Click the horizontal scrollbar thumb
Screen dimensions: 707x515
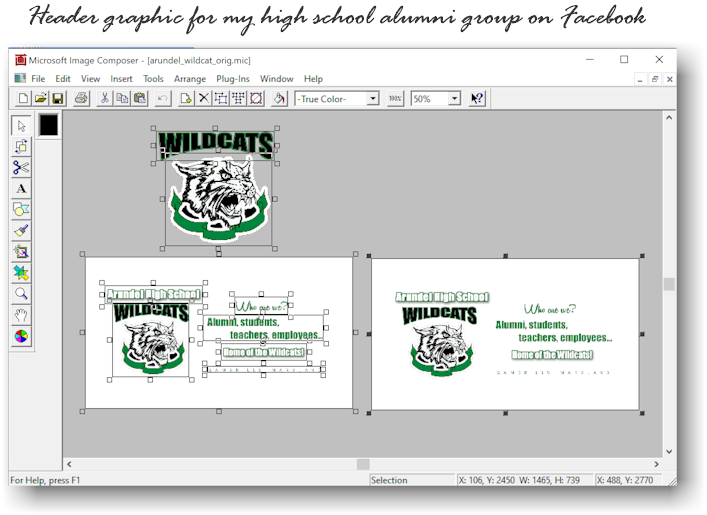(363, 464)
